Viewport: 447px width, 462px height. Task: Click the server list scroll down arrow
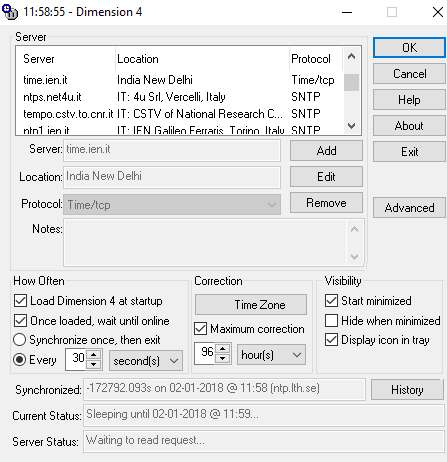[x=351, y=126]
